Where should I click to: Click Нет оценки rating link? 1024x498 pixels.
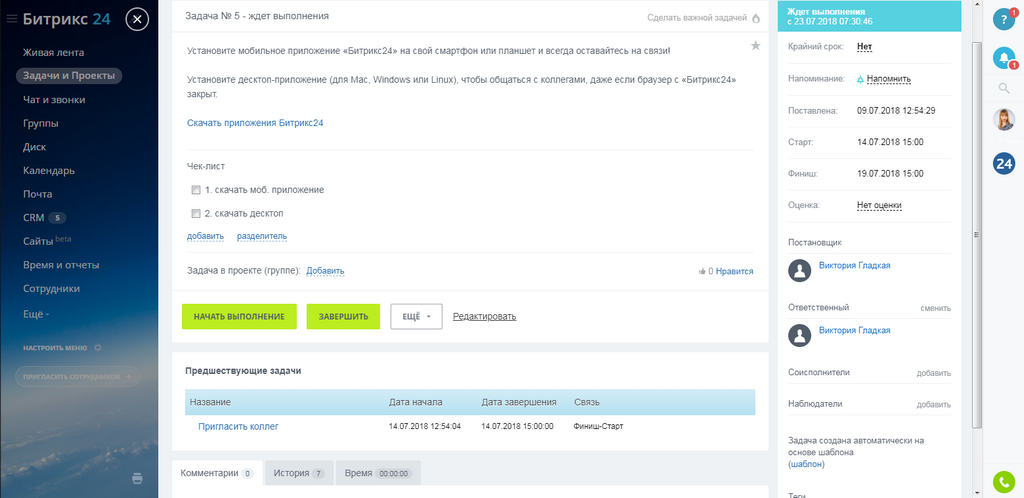coord(879,206)
